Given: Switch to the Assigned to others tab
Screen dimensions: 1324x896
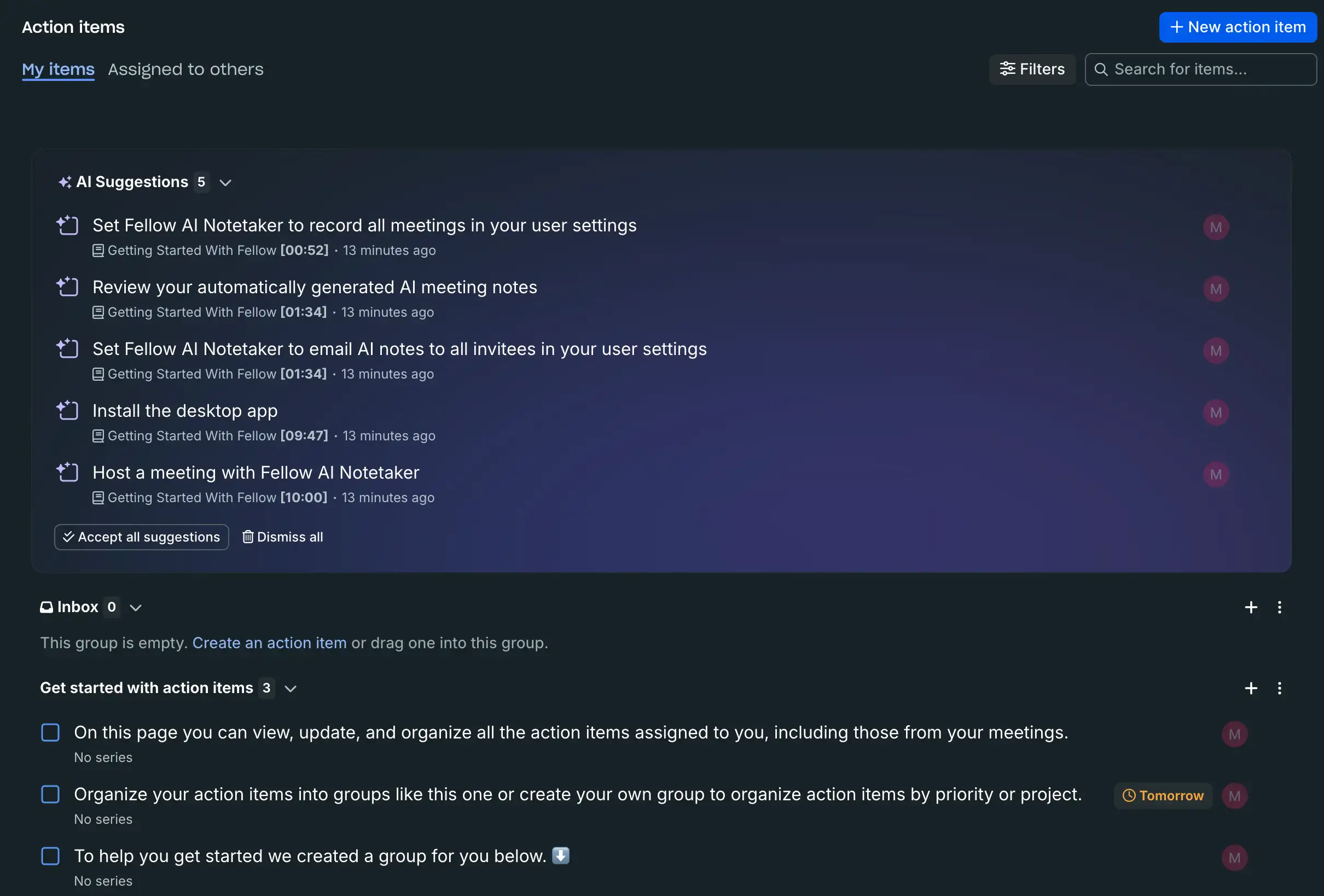Looking at the screenshot, I should 187,69.
